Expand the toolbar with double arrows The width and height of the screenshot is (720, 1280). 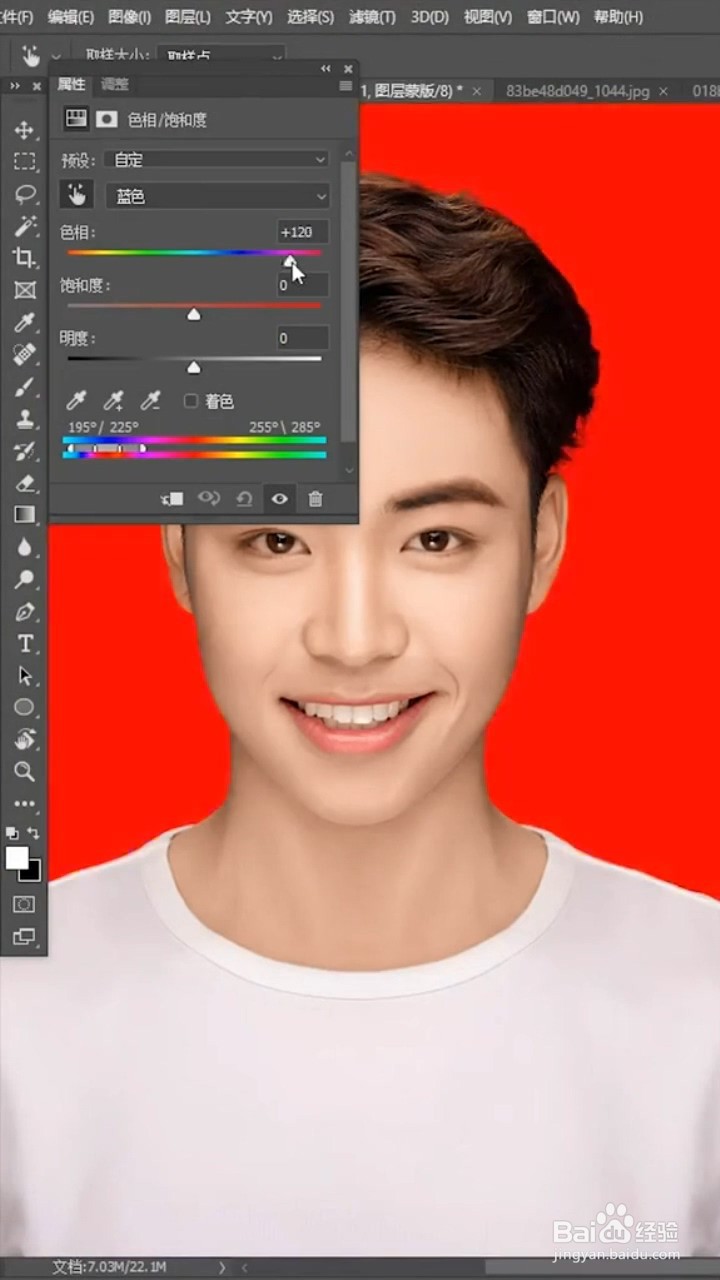(x=15, y=86)
